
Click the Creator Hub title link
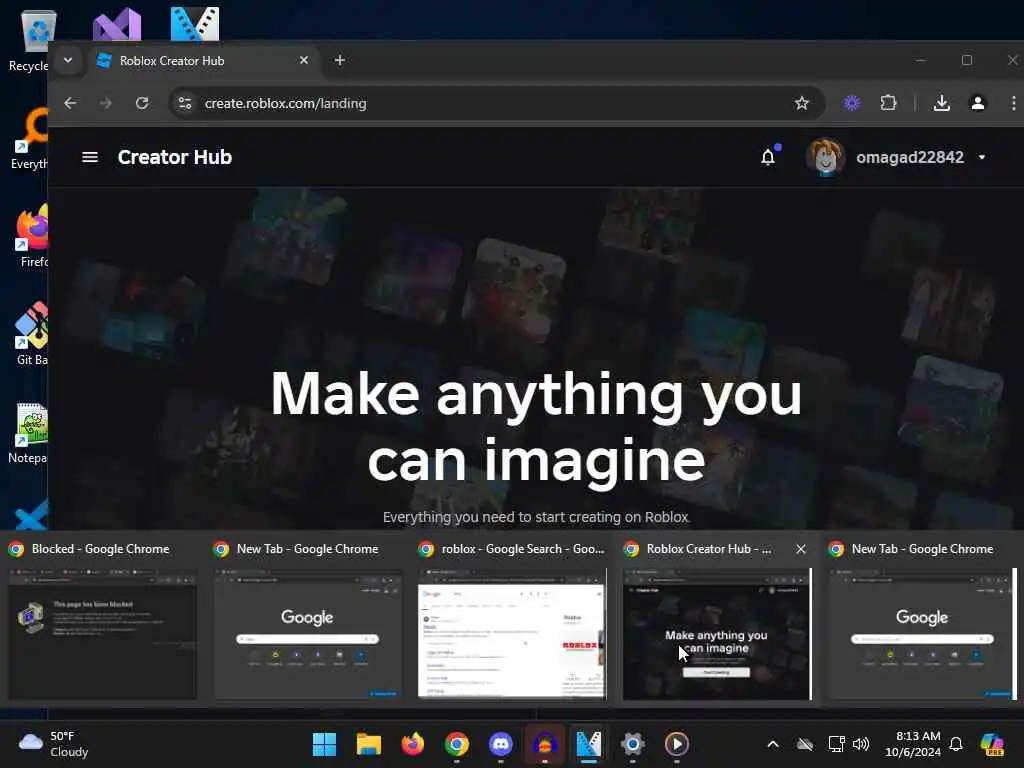tap(175, 157)
